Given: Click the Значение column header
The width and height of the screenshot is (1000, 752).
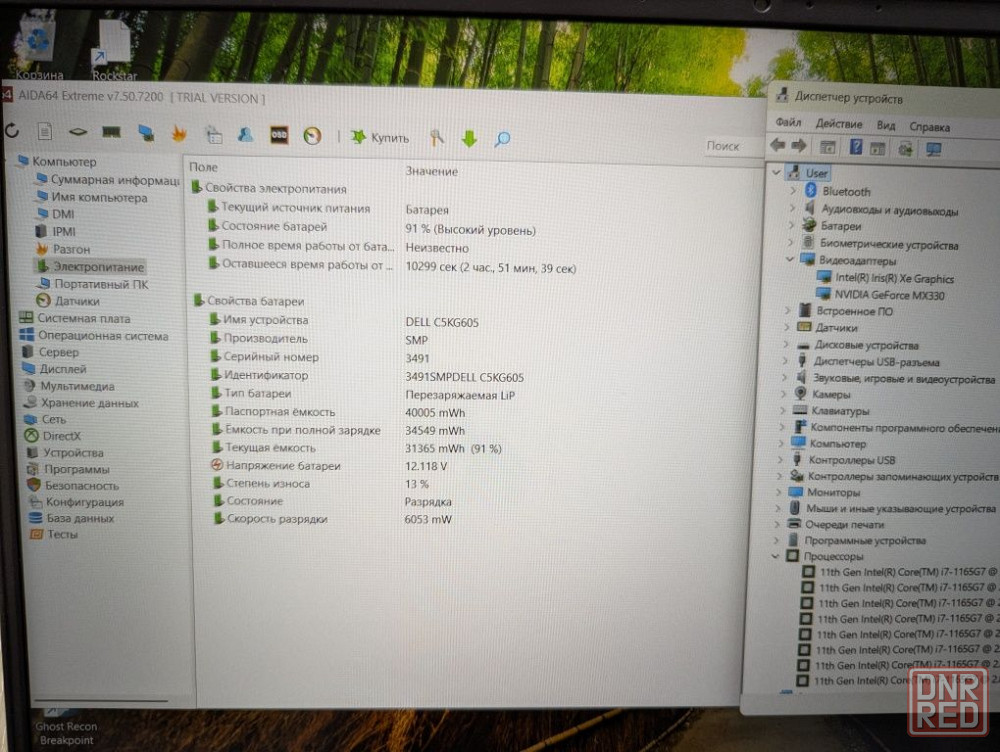Looking at the screenshot, I should point(432,171).
